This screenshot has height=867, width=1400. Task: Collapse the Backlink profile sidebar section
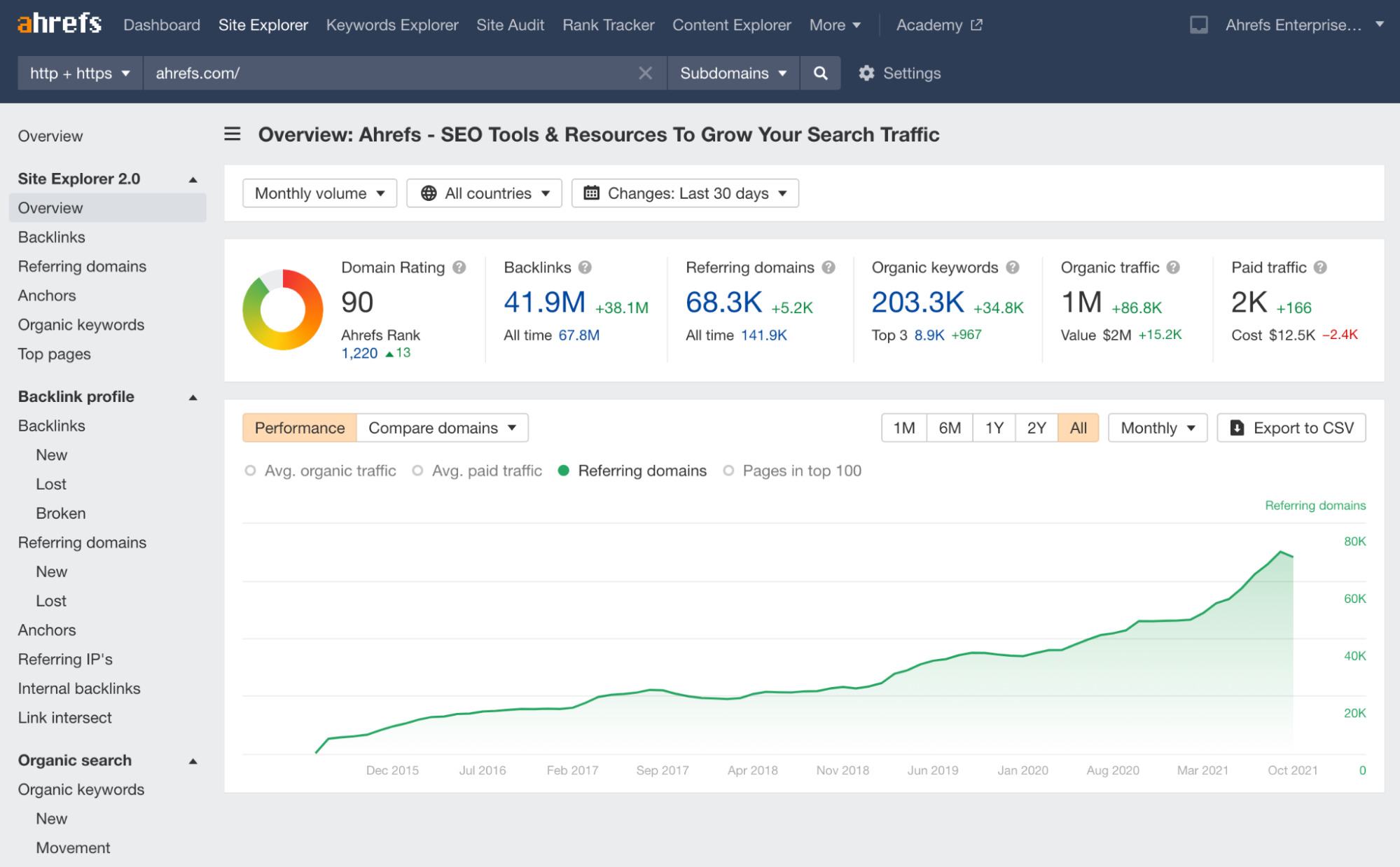coord(193,397)
